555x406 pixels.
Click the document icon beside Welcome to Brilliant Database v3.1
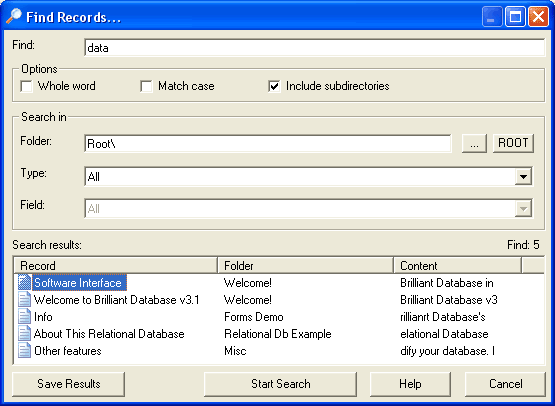(24, 299)
